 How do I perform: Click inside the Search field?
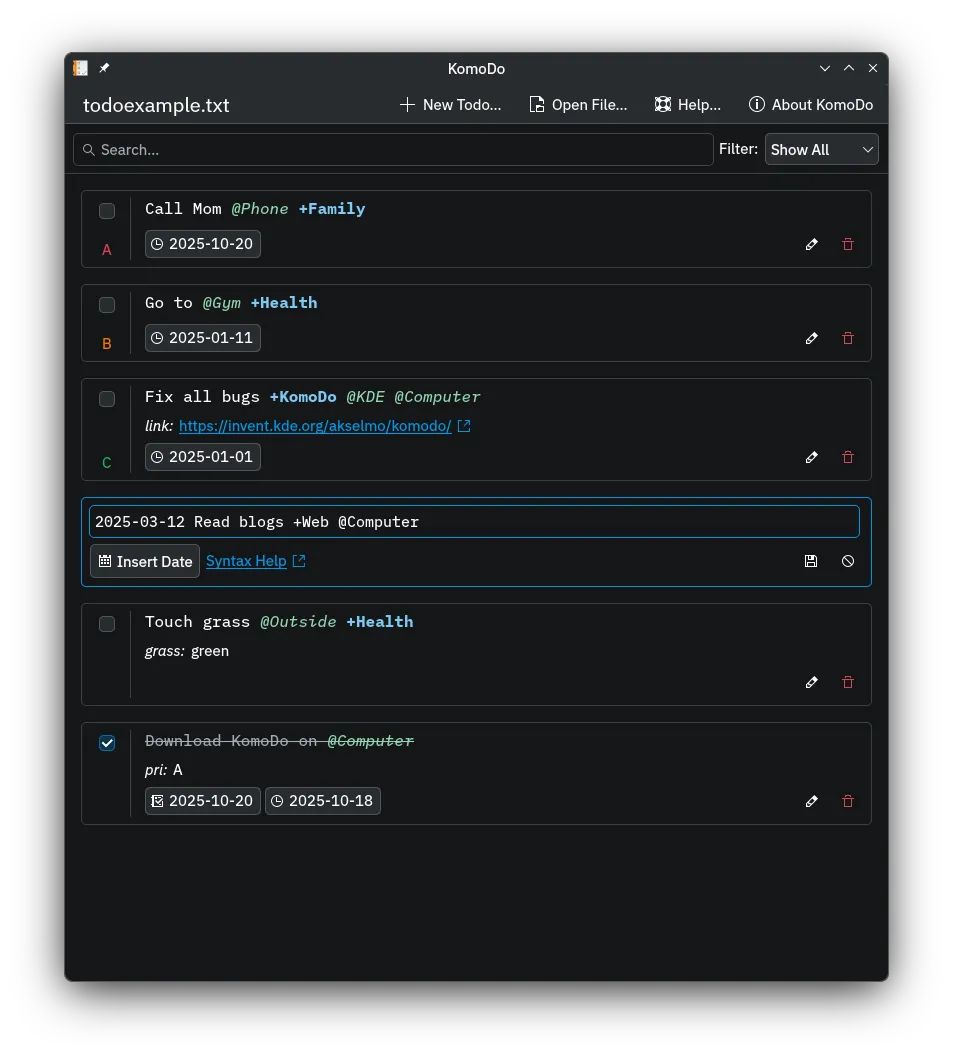click(x=390, y=149)
